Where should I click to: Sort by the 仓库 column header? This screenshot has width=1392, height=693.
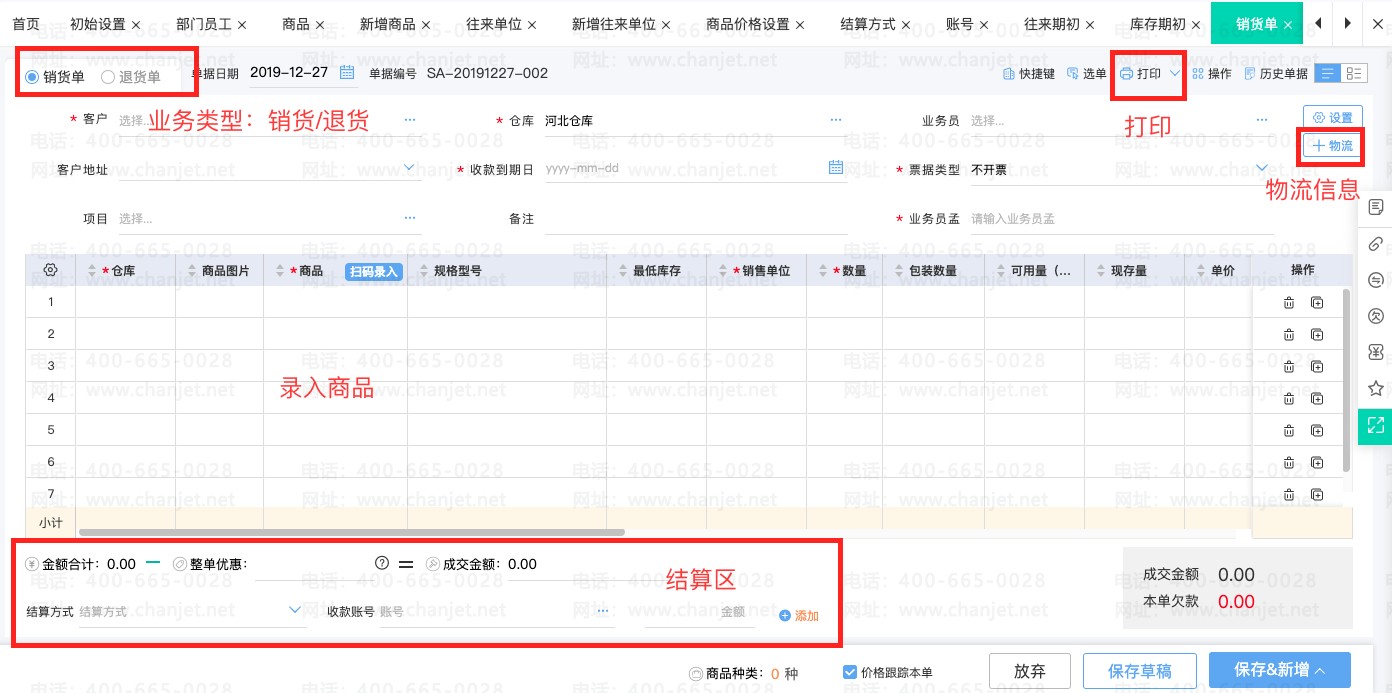tap(124, 271)
